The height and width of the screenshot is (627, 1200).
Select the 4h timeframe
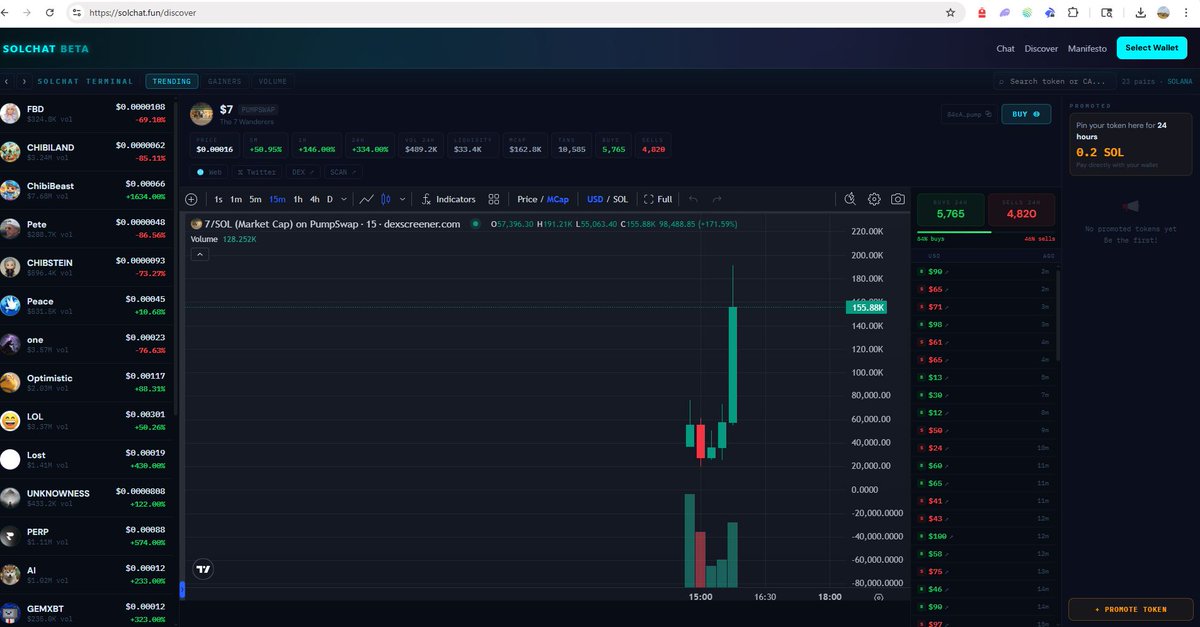[315, 199]
